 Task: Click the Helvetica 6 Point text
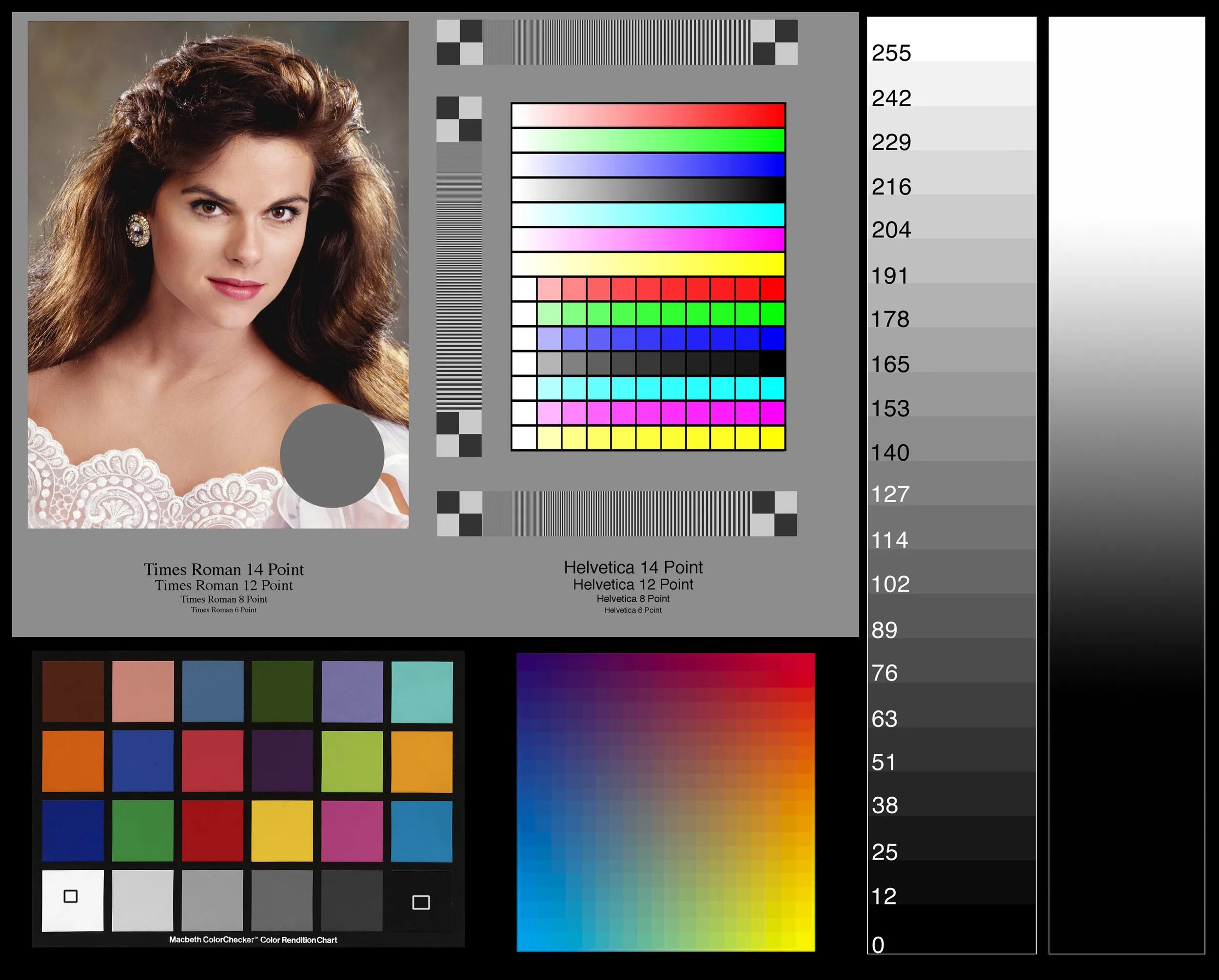pyautogui.click(x=633, y=610)
